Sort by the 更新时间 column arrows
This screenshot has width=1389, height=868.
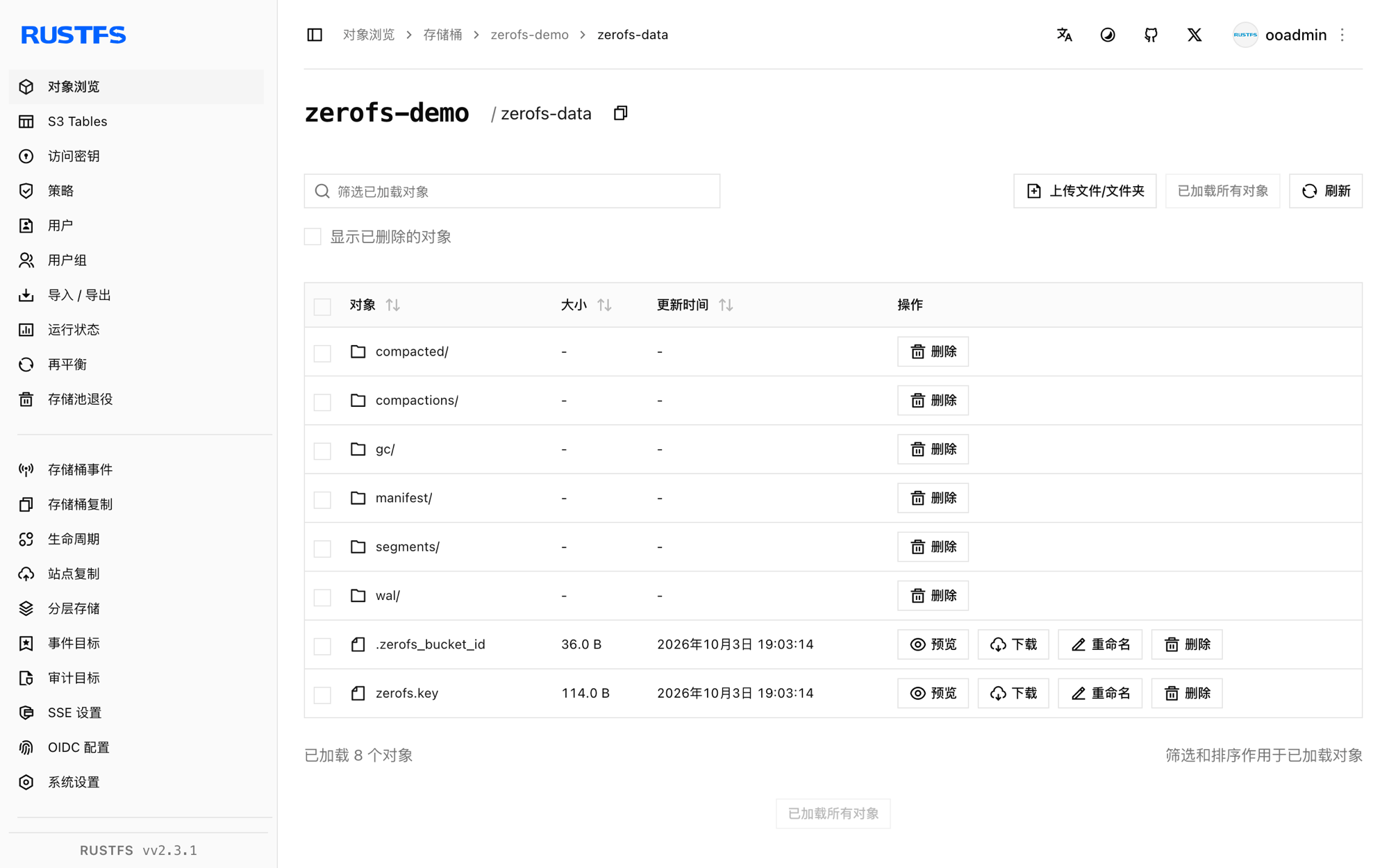726,305
